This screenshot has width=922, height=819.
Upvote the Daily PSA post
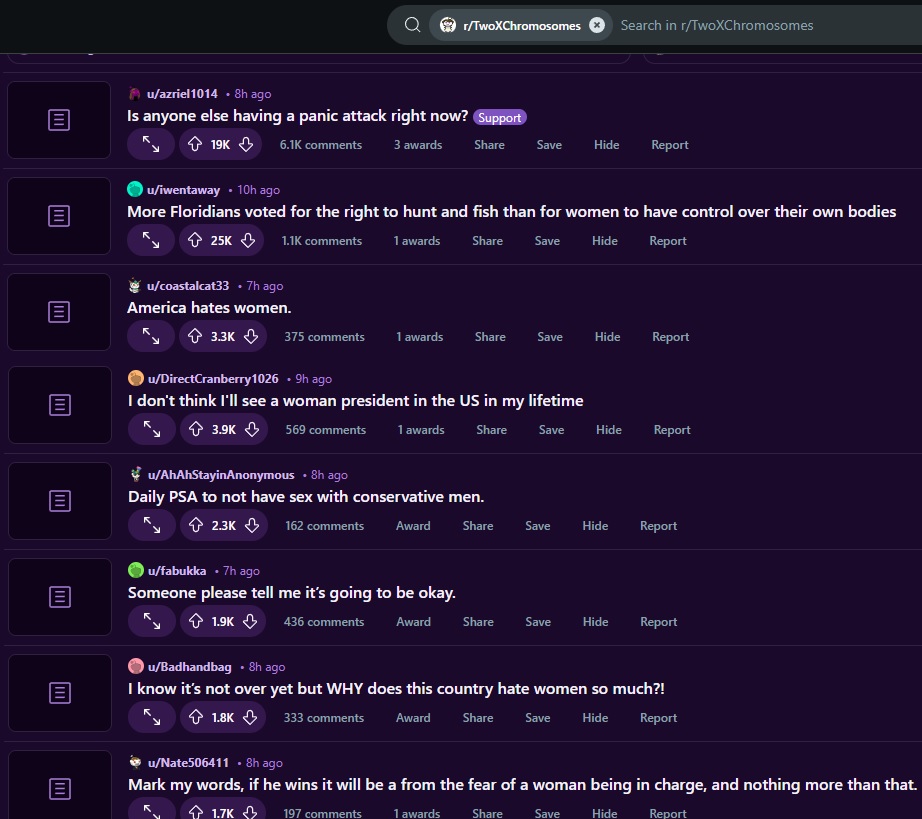click(x=196, y=525)
